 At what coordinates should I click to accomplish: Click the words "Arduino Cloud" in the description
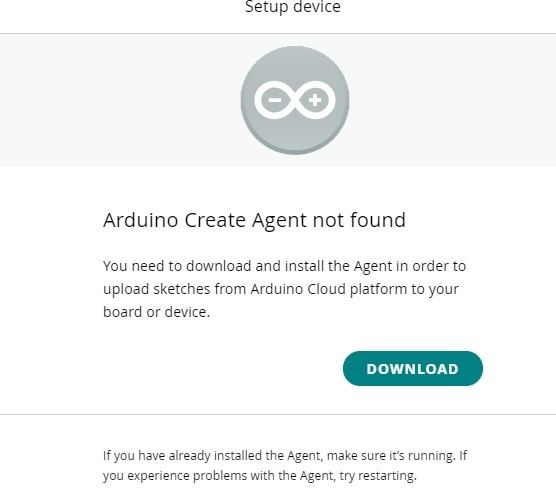point(298,289)
